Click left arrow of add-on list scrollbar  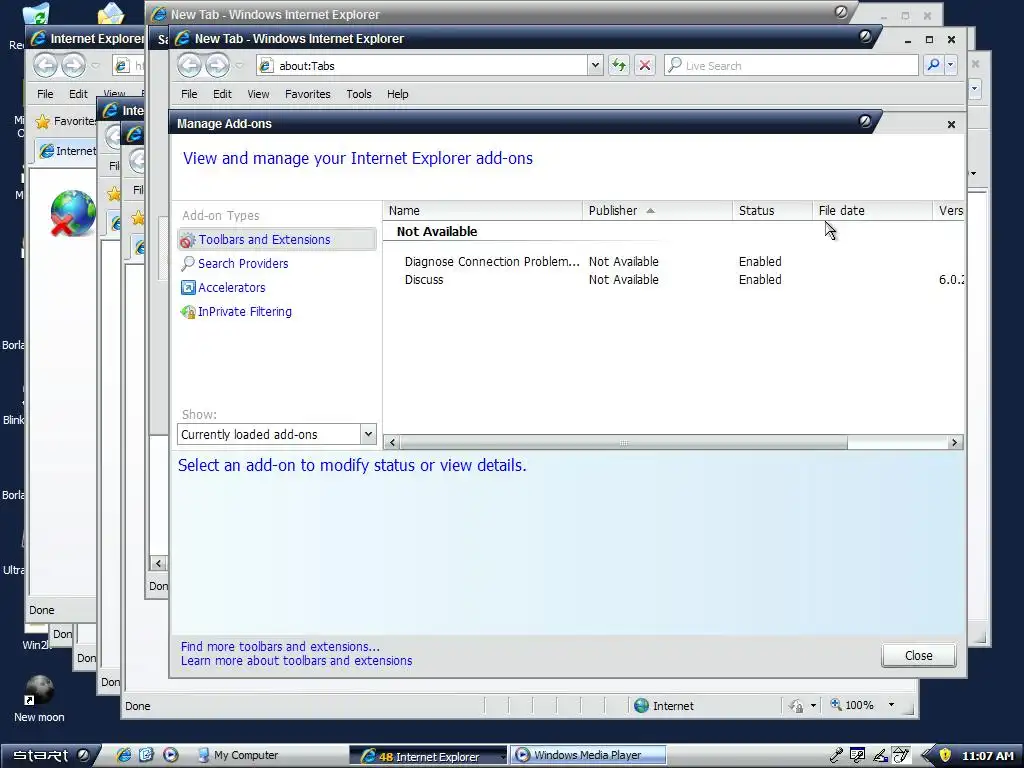(x=392, y=443)
